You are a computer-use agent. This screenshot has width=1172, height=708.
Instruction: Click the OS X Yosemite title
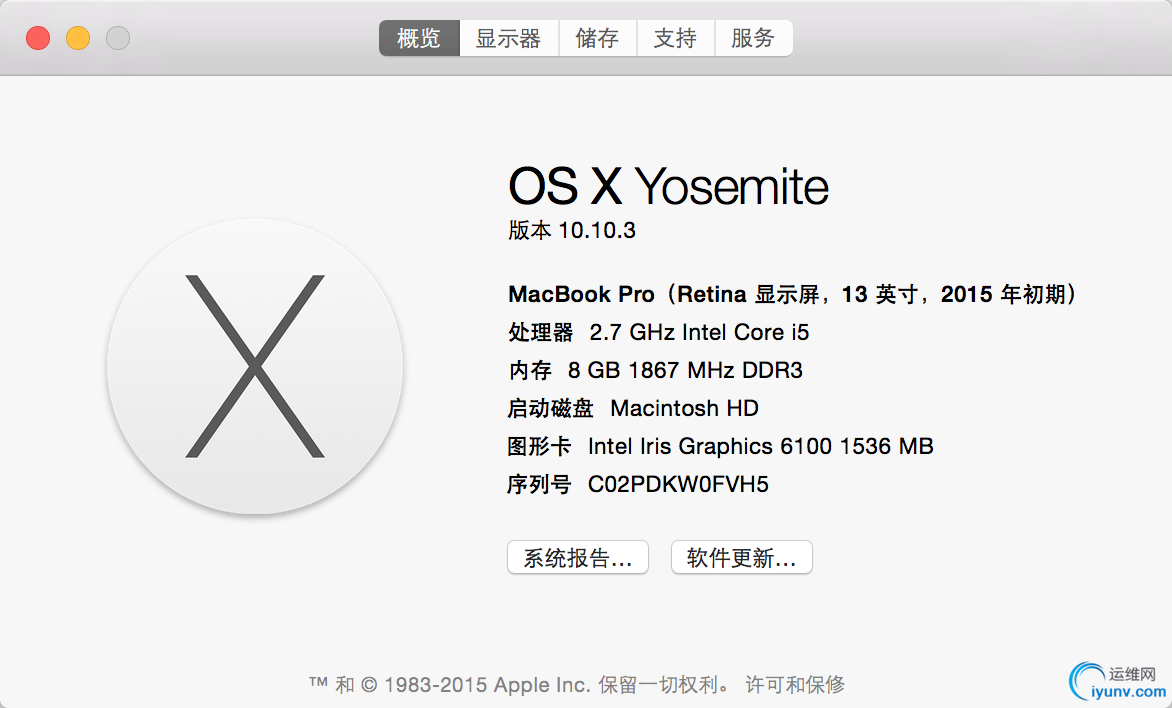point(668,186)
